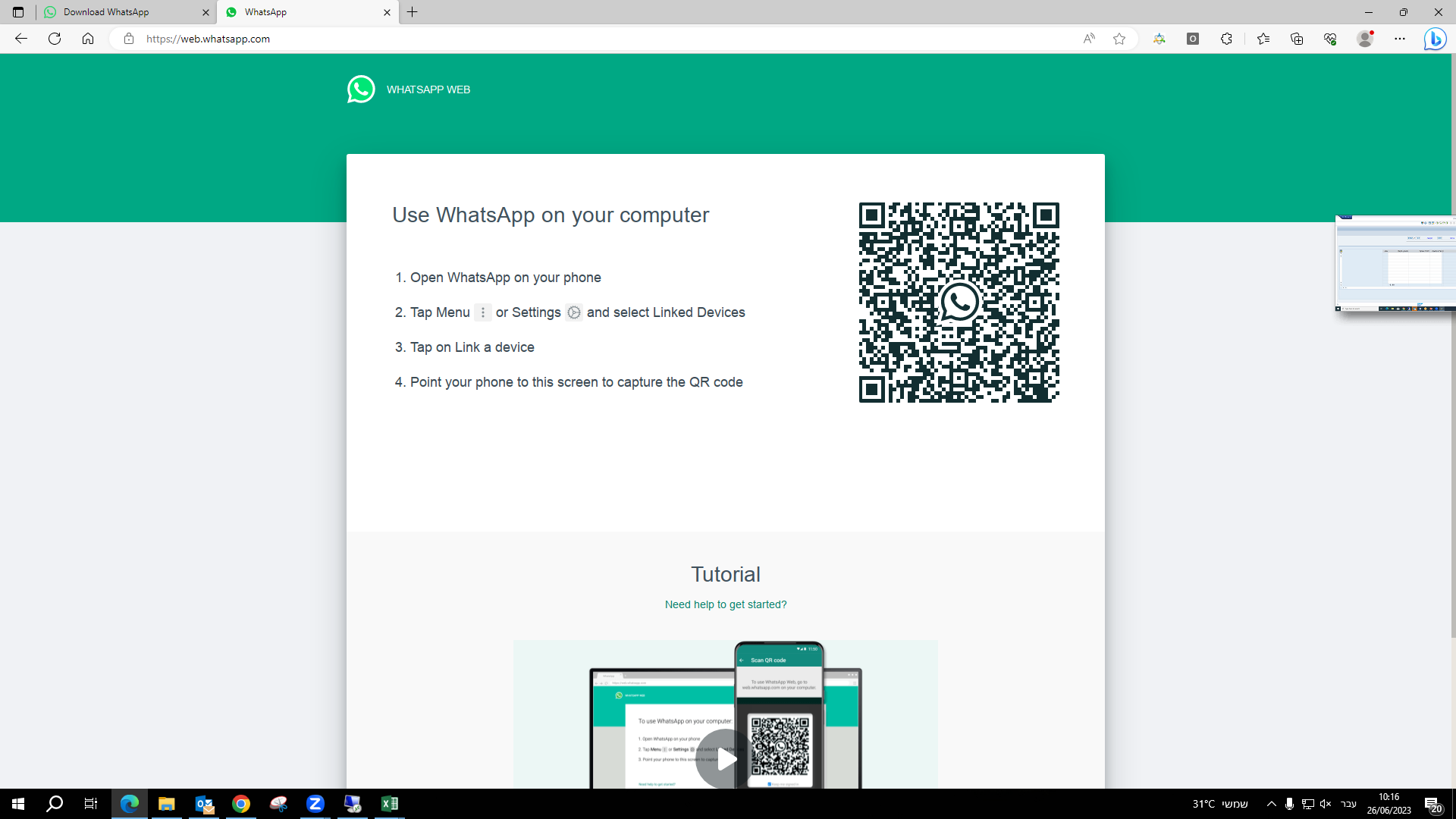Screen dimensions: 1456x819
Task: Add page to favorites star icon
Action: (x=1119, y=39)
